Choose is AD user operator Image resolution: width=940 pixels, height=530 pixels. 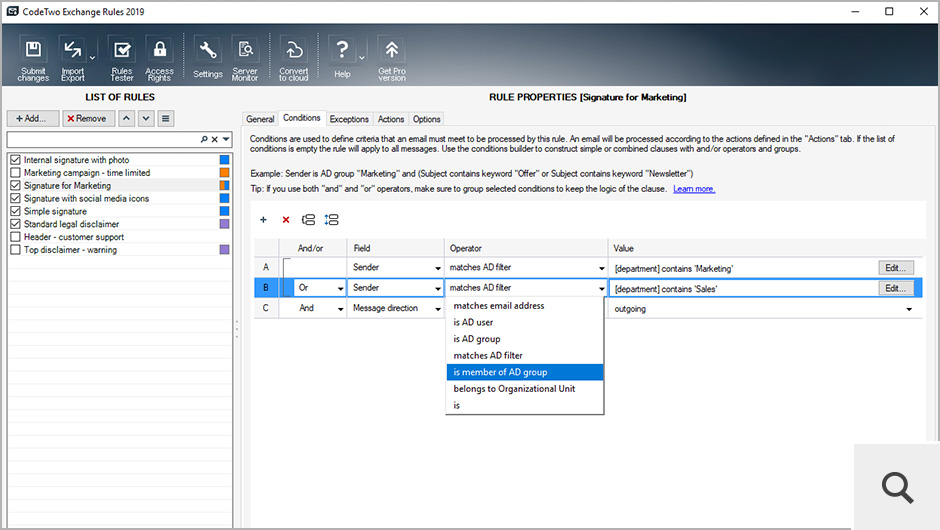pos(525,322)
